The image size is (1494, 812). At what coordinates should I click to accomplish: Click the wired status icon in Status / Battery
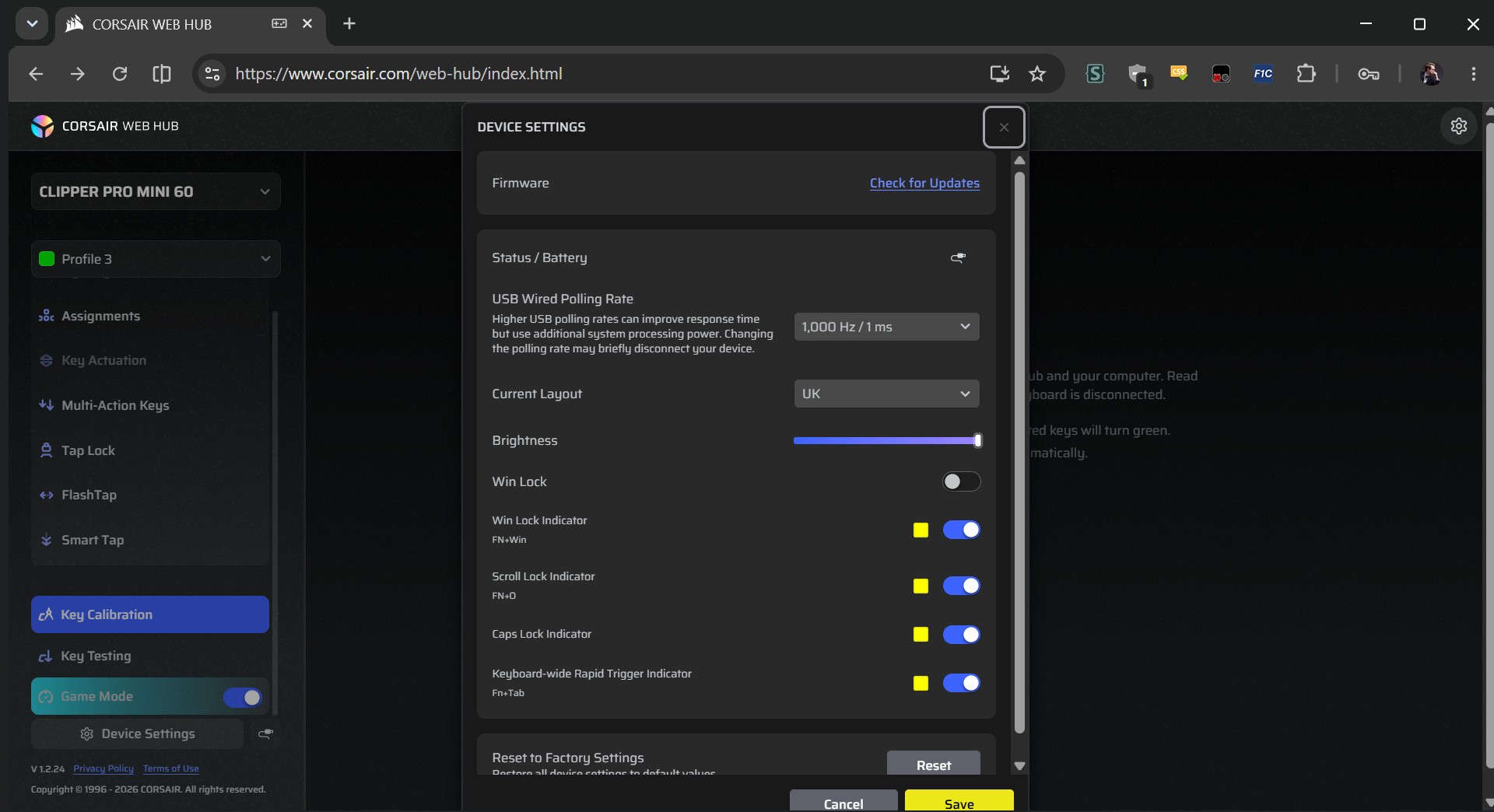coord(958,257)
